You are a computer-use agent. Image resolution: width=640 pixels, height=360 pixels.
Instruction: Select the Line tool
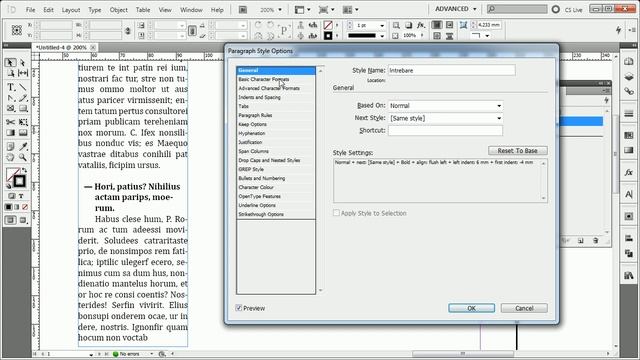pyautogui.click(x=23, y=87)
